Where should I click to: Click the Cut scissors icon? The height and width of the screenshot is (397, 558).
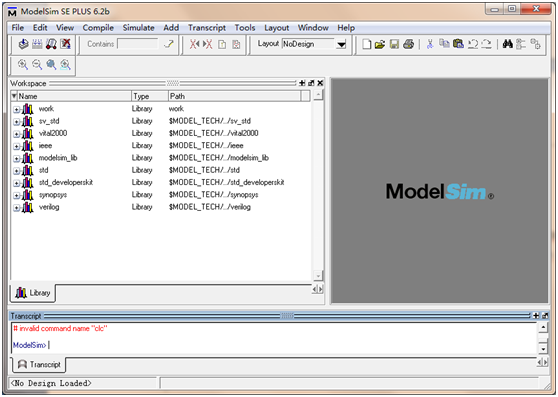[430, 44]
